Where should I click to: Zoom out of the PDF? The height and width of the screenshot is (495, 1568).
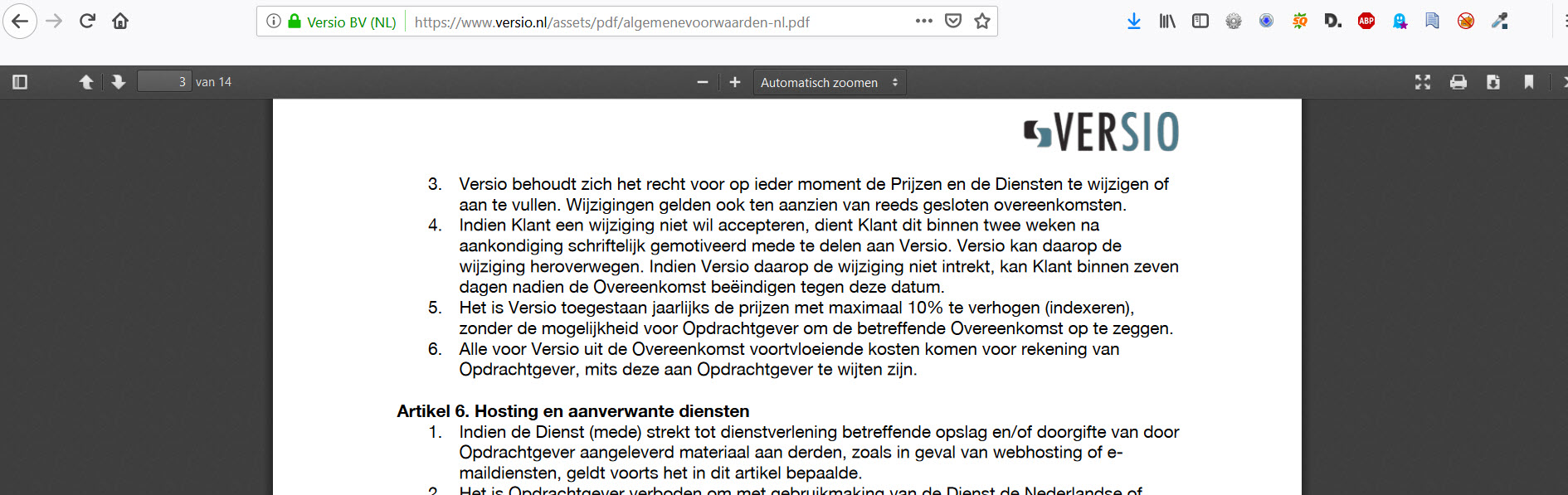[x=703, y=82]
